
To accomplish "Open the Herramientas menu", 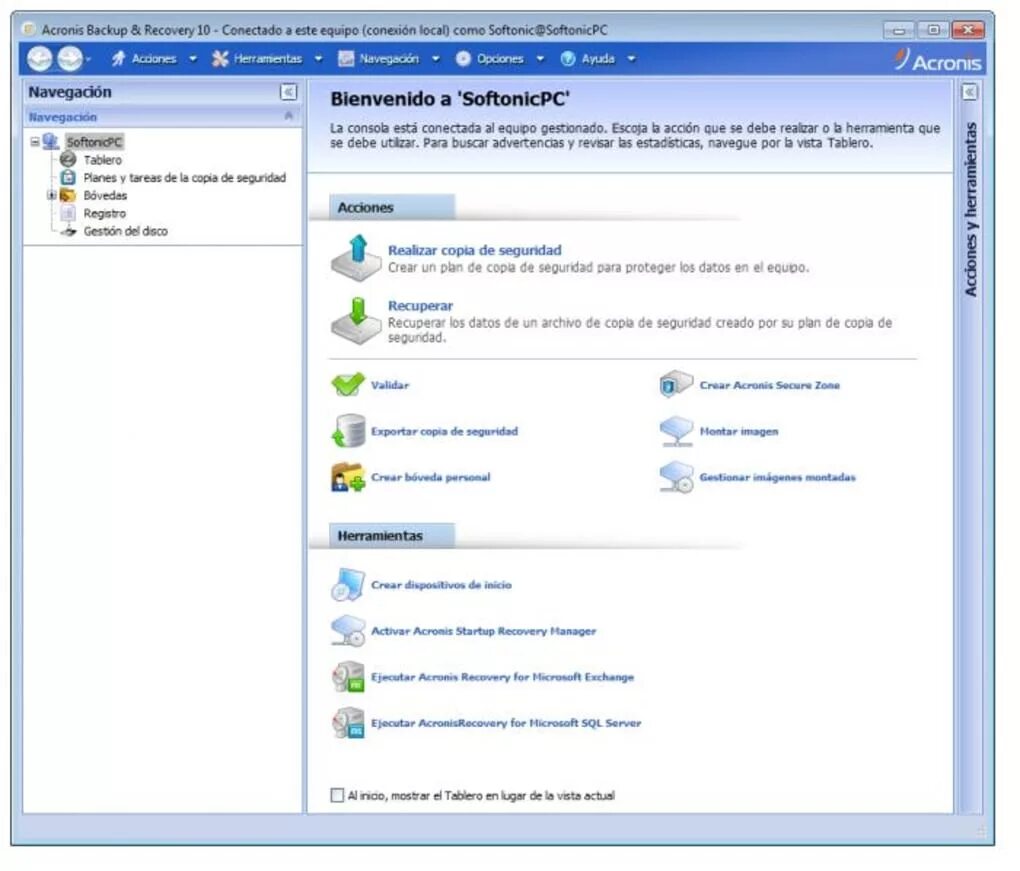I will point(268,59).
